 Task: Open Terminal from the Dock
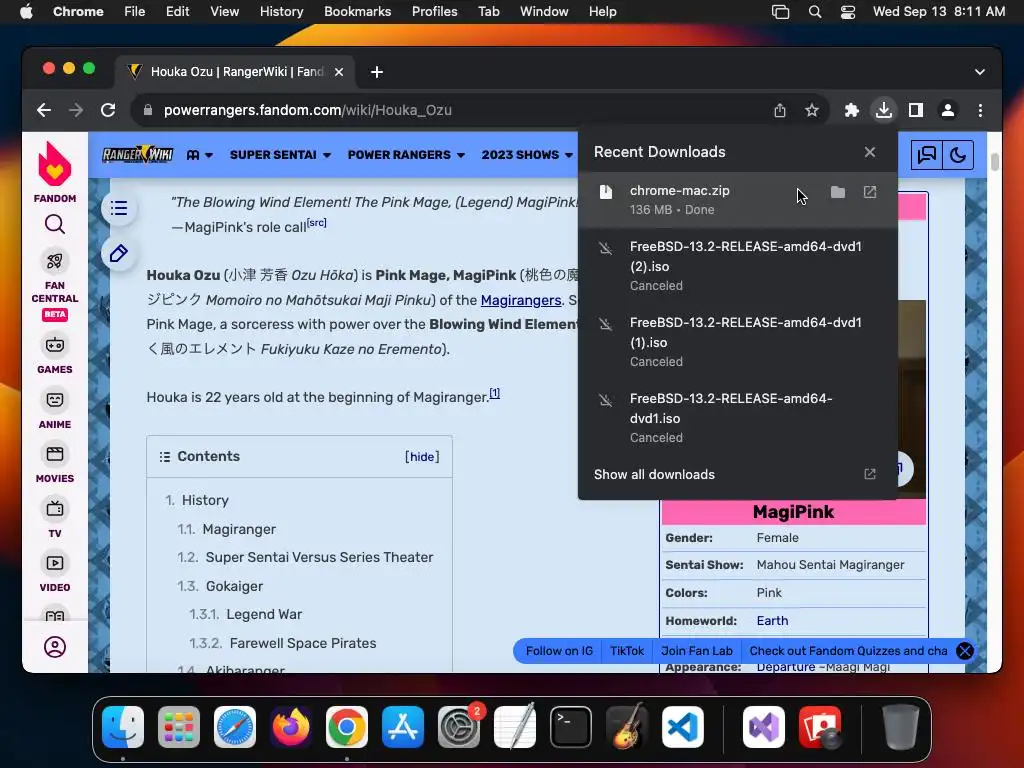(571, 727)
